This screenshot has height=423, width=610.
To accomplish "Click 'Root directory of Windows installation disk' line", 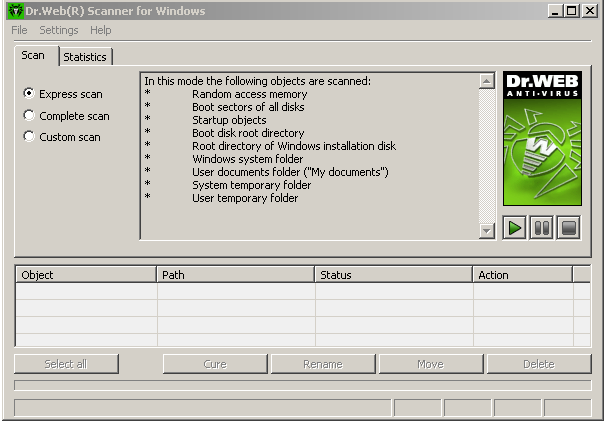I will click(294, 146).
